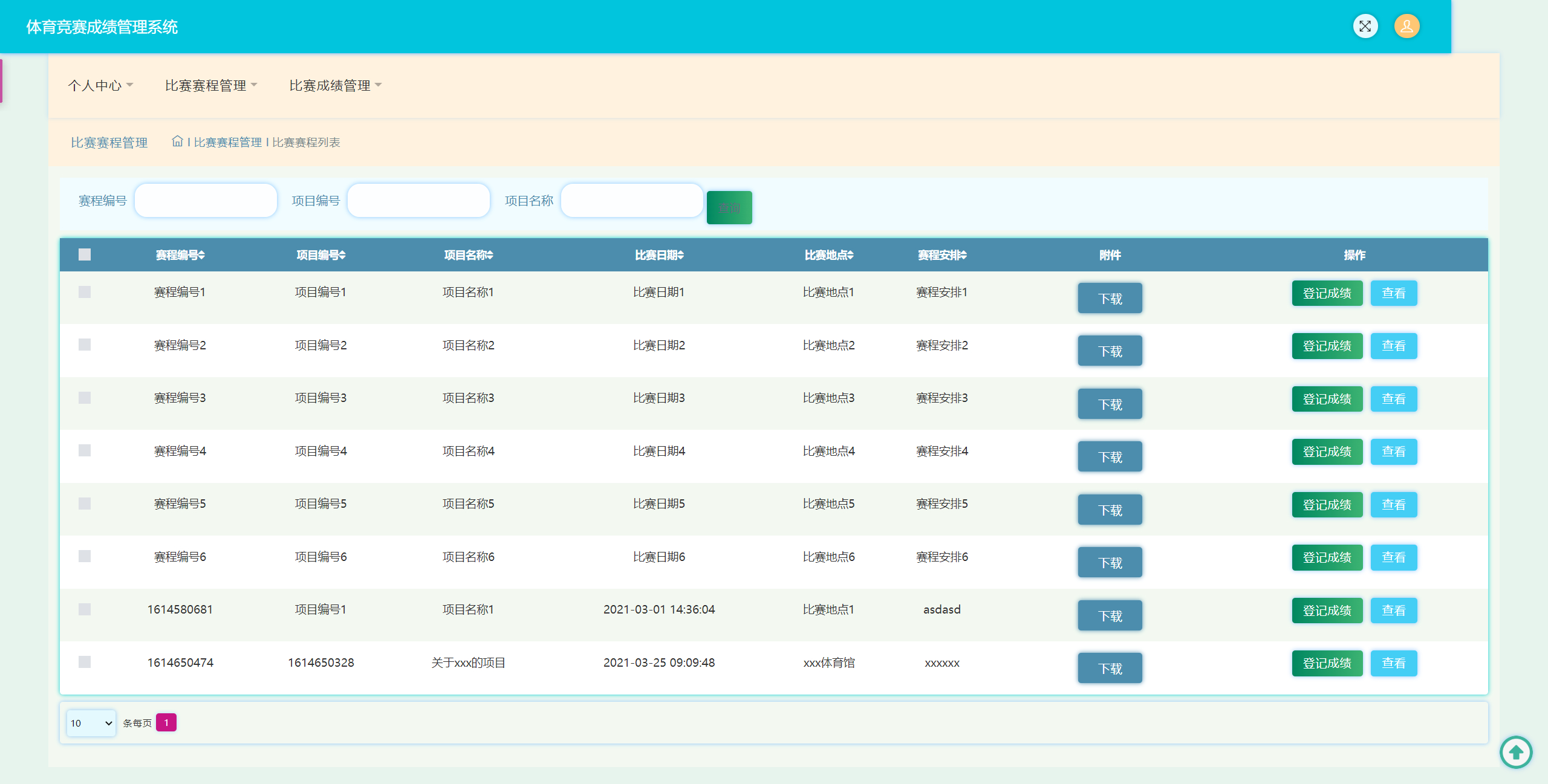Screen dimensions: 1548x784
Task: Open the orange user avatar icon
Action: [1407, 26]
